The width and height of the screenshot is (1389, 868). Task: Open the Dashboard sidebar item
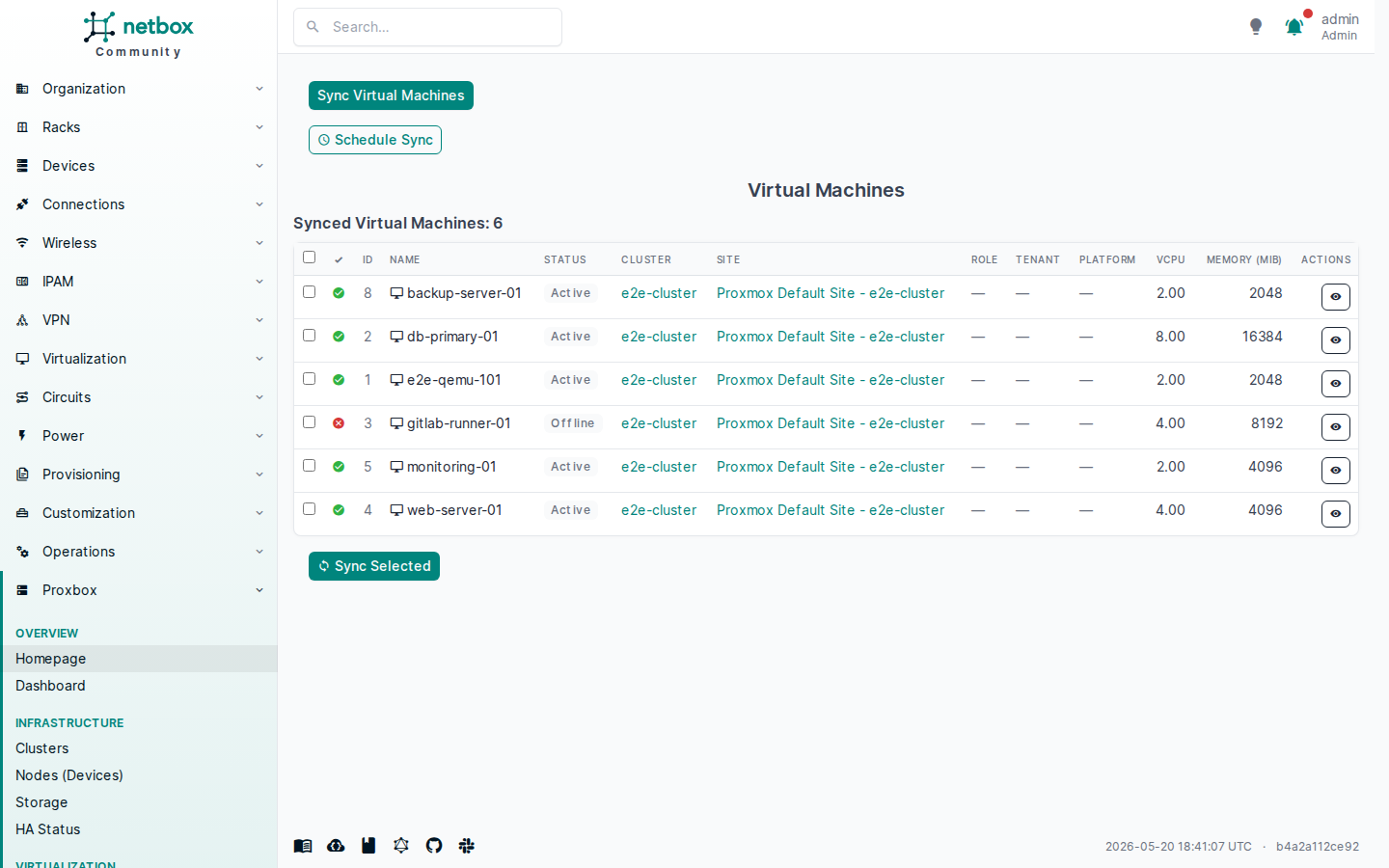point(139,686)
